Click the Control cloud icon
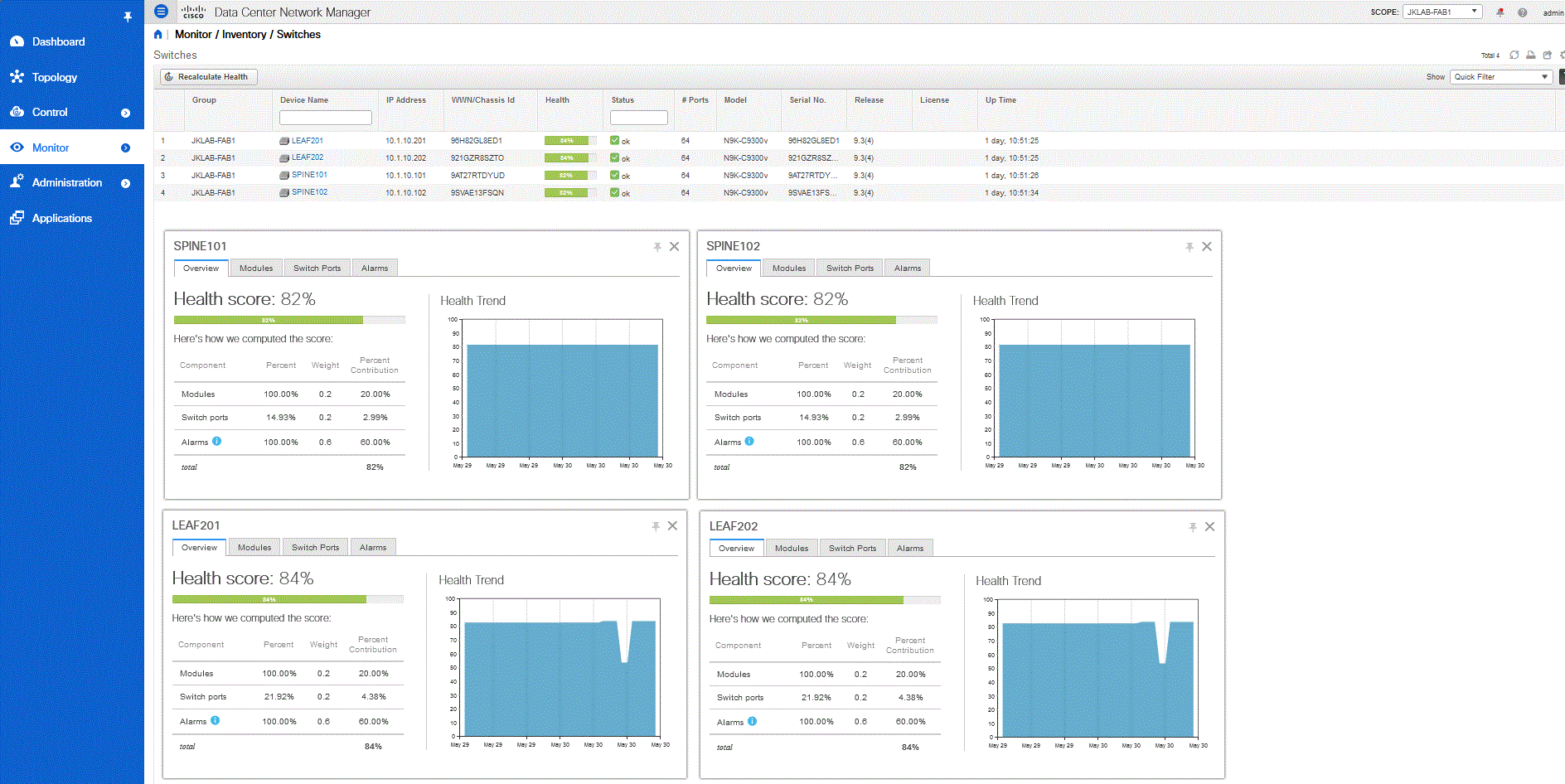Image resolution: width=1565 pixels, height=784 pixels. tap(17, 112)
